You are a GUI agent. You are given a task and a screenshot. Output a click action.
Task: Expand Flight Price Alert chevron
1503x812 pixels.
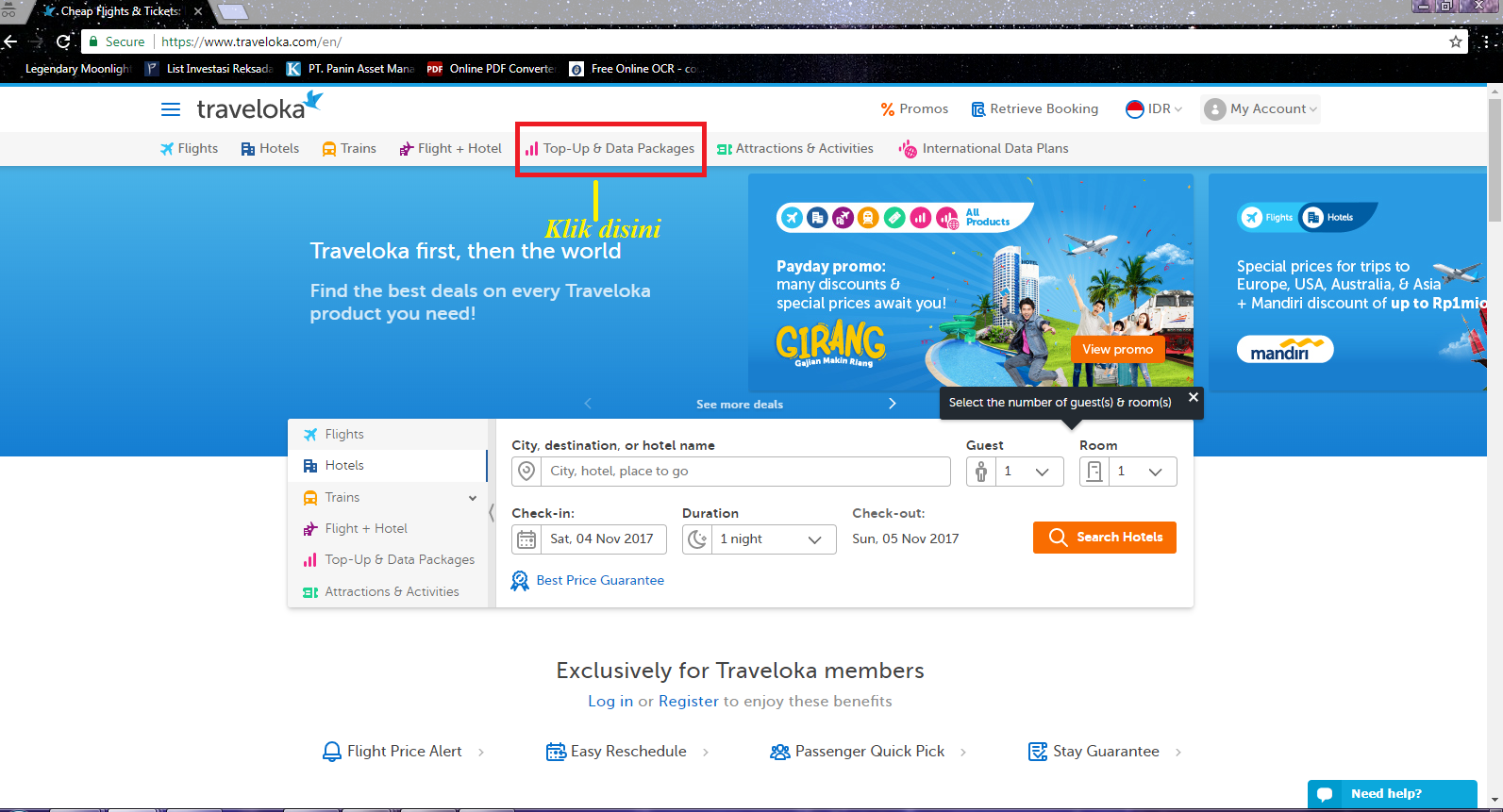(x=481, y=752)
